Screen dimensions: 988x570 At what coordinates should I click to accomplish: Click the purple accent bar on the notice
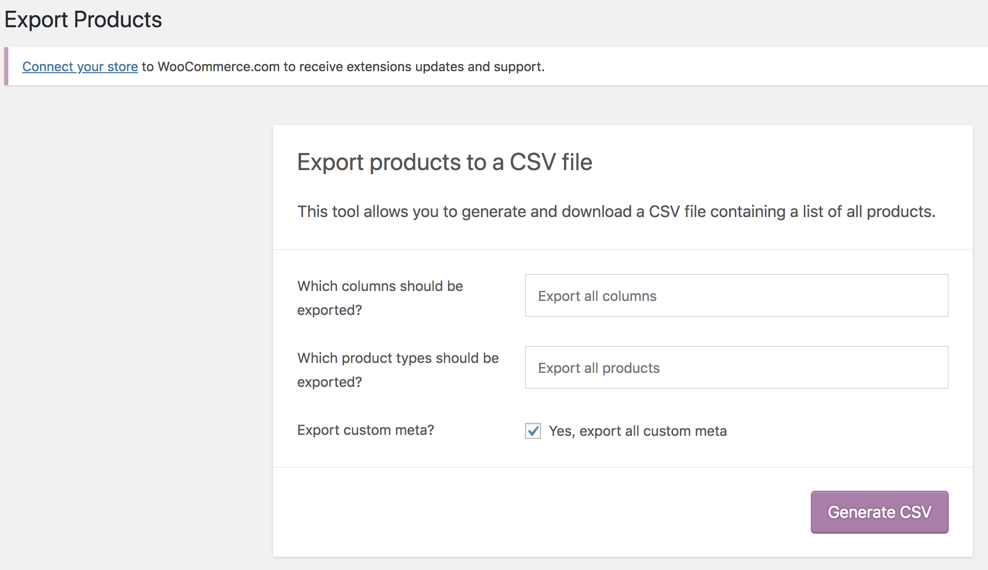7,67
